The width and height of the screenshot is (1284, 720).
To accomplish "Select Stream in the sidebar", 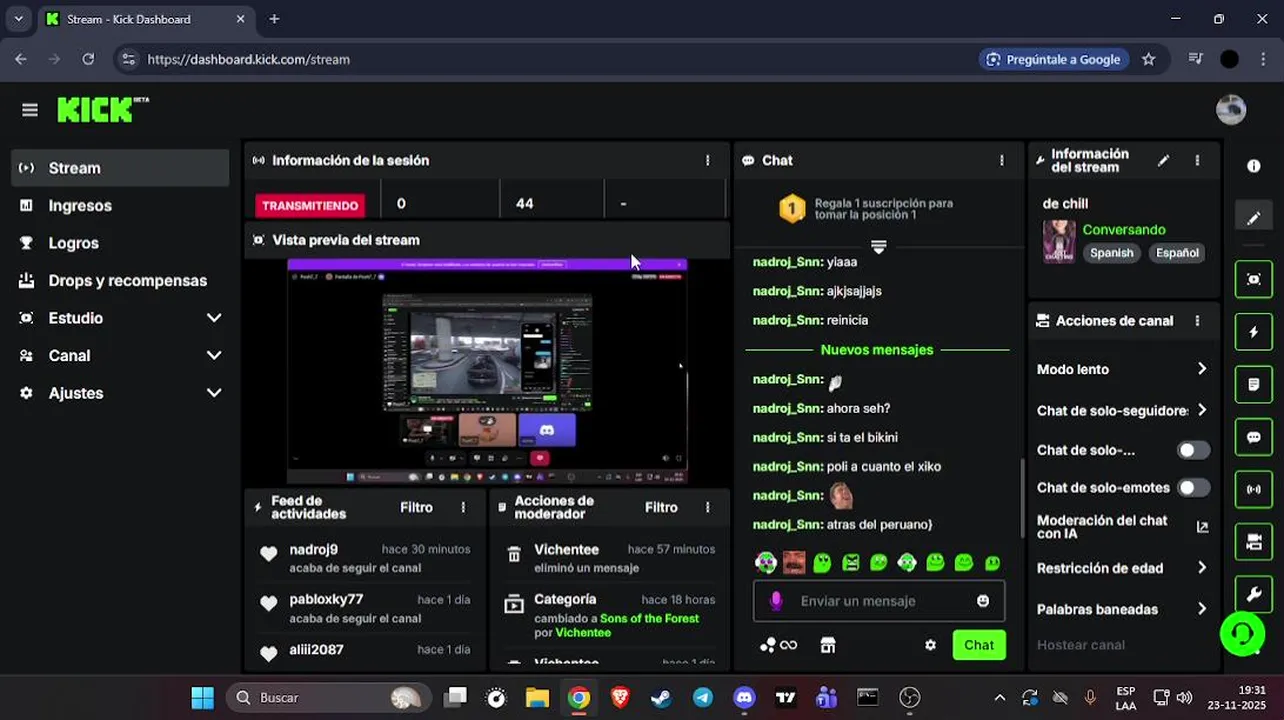I will (x=120, y=168).
